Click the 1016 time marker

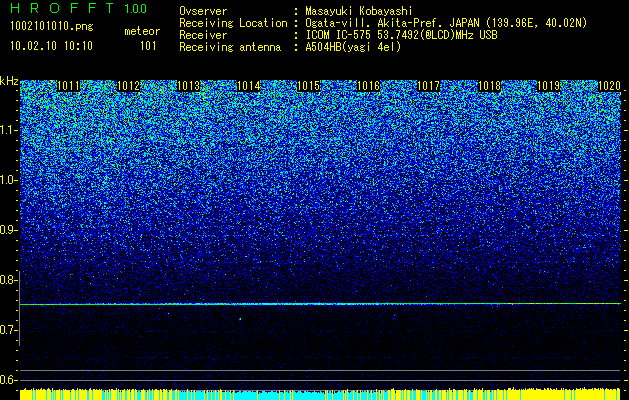coord(369,86)
